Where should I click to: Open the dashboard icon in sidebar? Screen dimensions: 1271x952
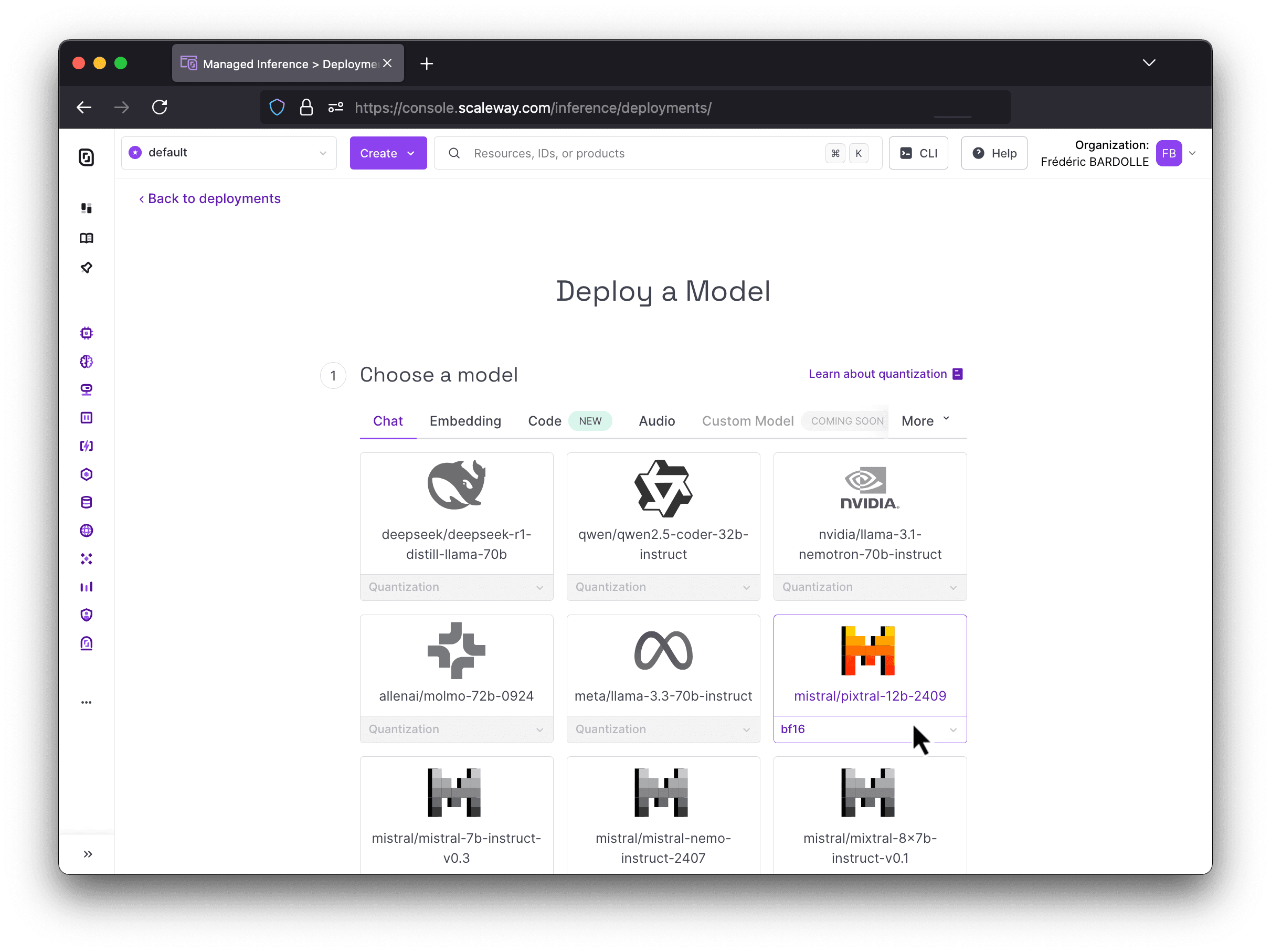(x=86, y=208)
